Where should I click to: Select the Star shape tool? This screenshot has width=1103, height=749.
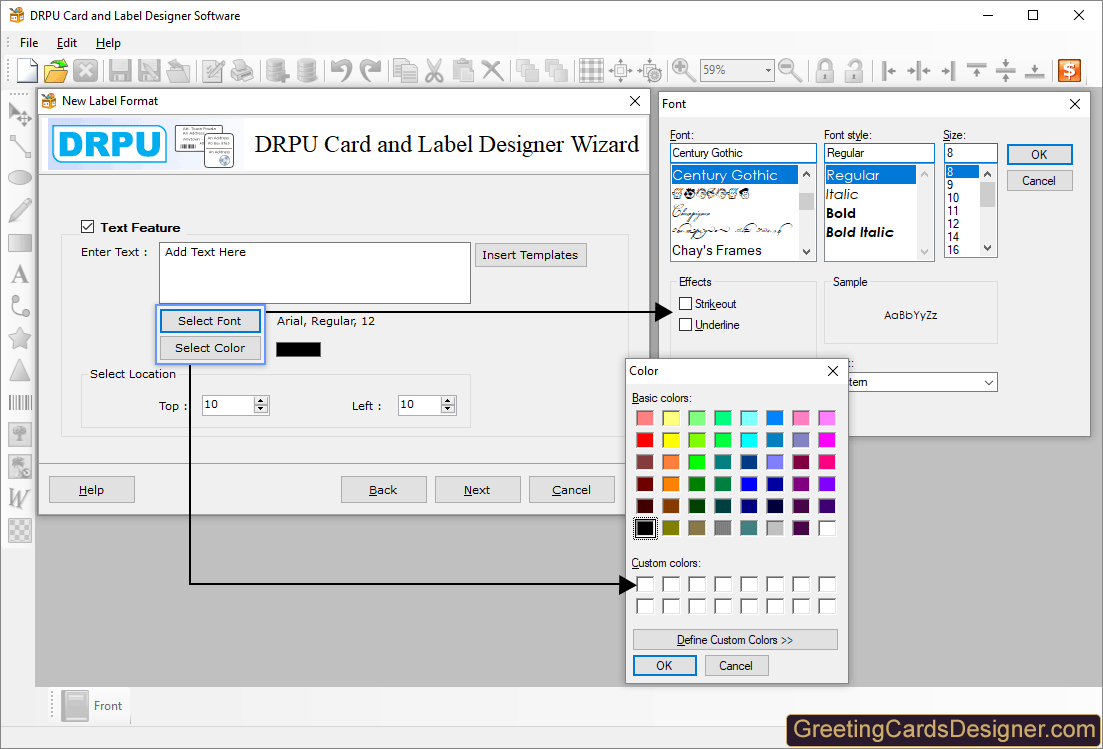coord(20,338)
